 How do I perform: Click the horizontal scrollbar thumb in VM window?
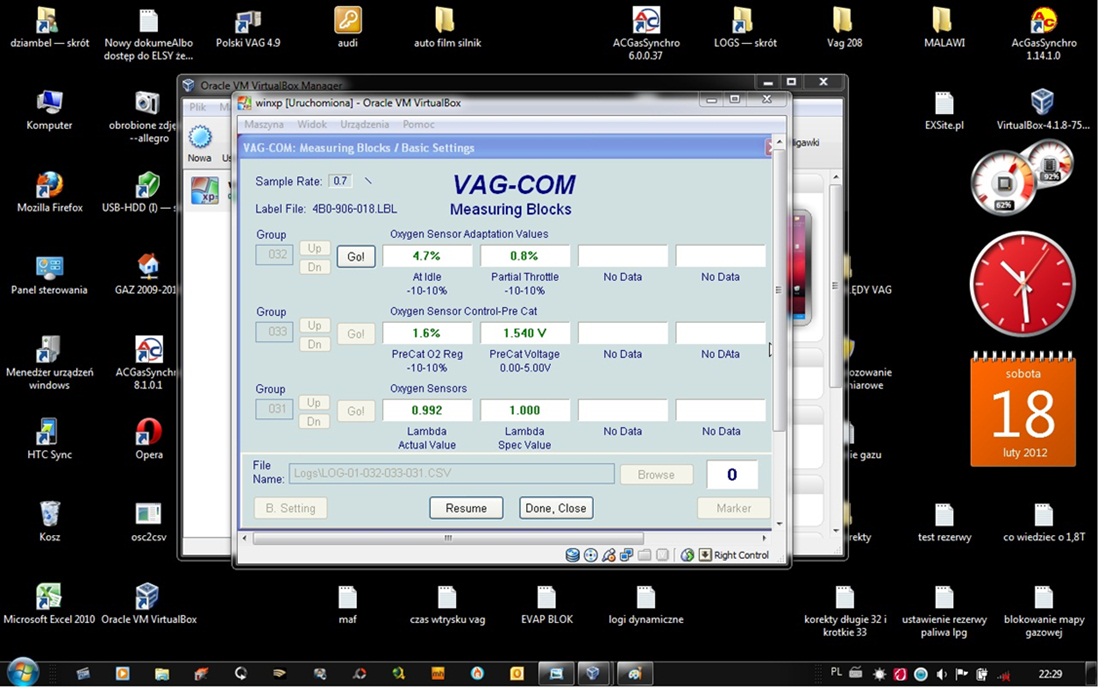tap(448, 538)
